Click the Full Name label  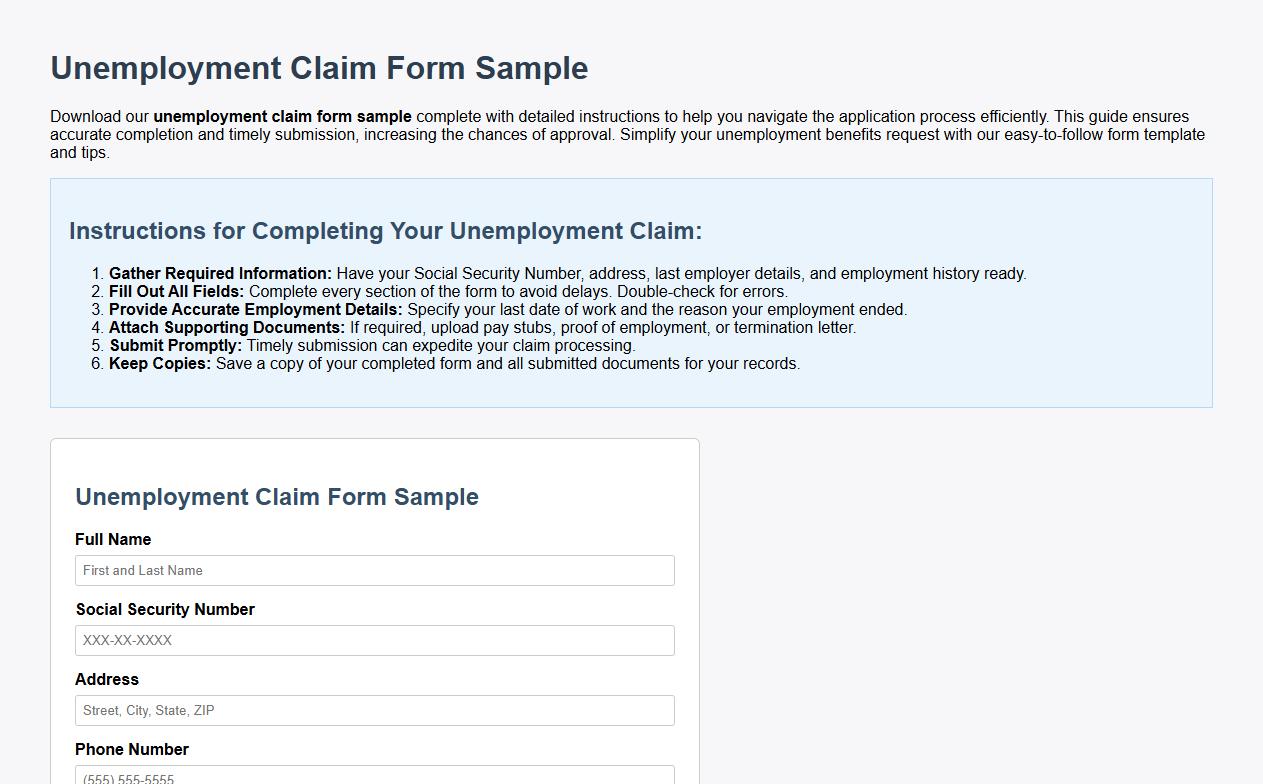113,539
